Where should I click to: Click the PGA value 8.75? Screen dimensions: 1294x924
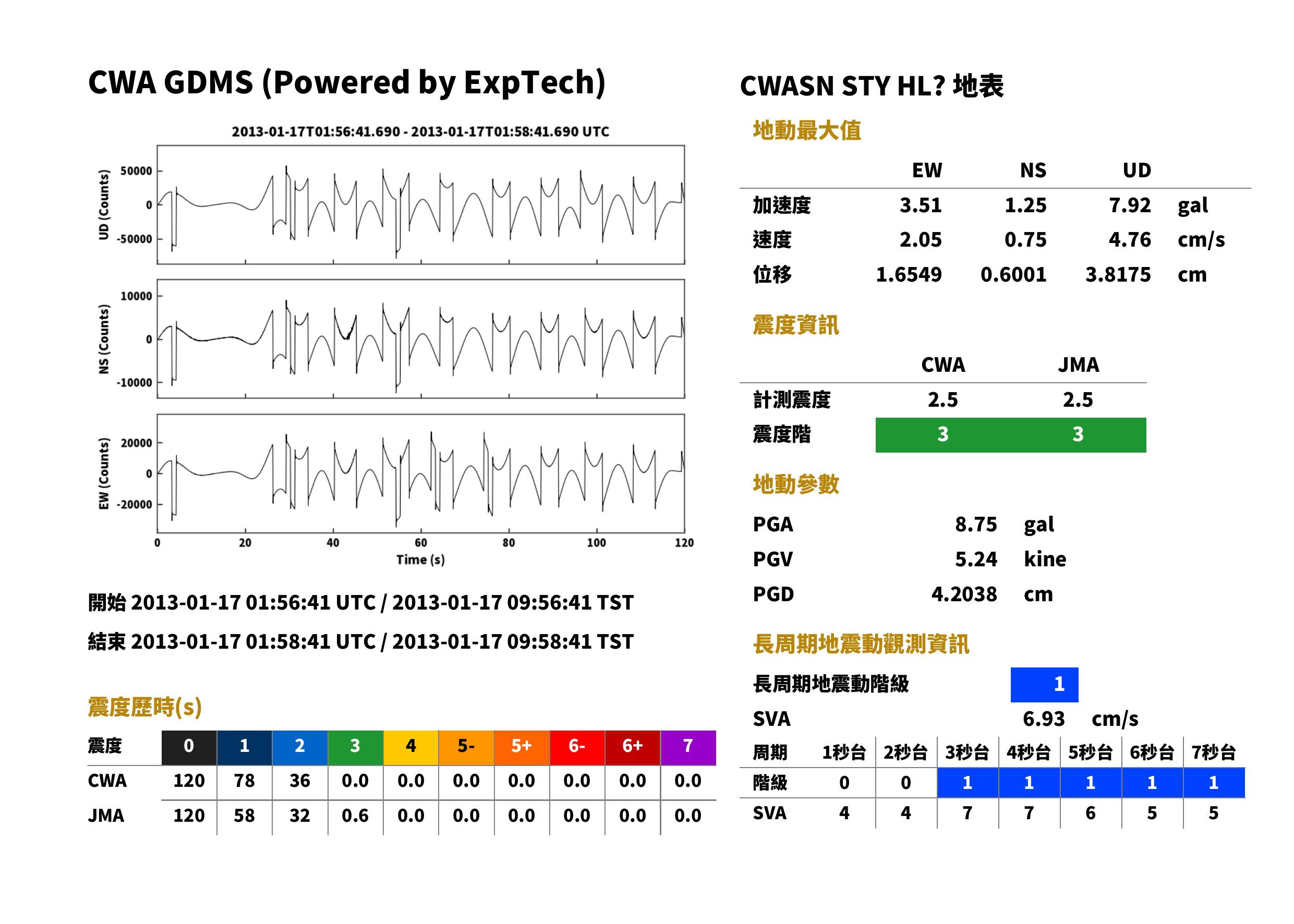click(x=976, y=524)
